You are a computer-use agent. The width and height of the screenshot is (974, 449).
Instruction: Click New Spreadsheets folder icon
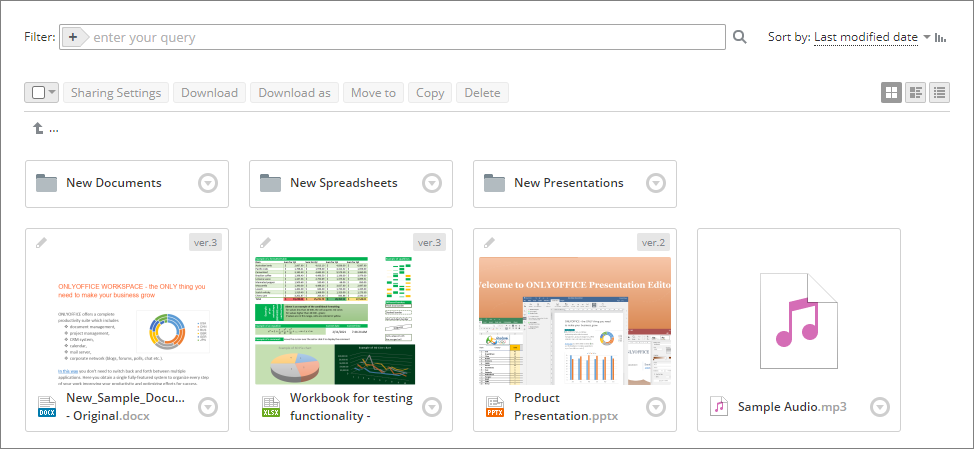pyautogui.click(x=271, y=183)
